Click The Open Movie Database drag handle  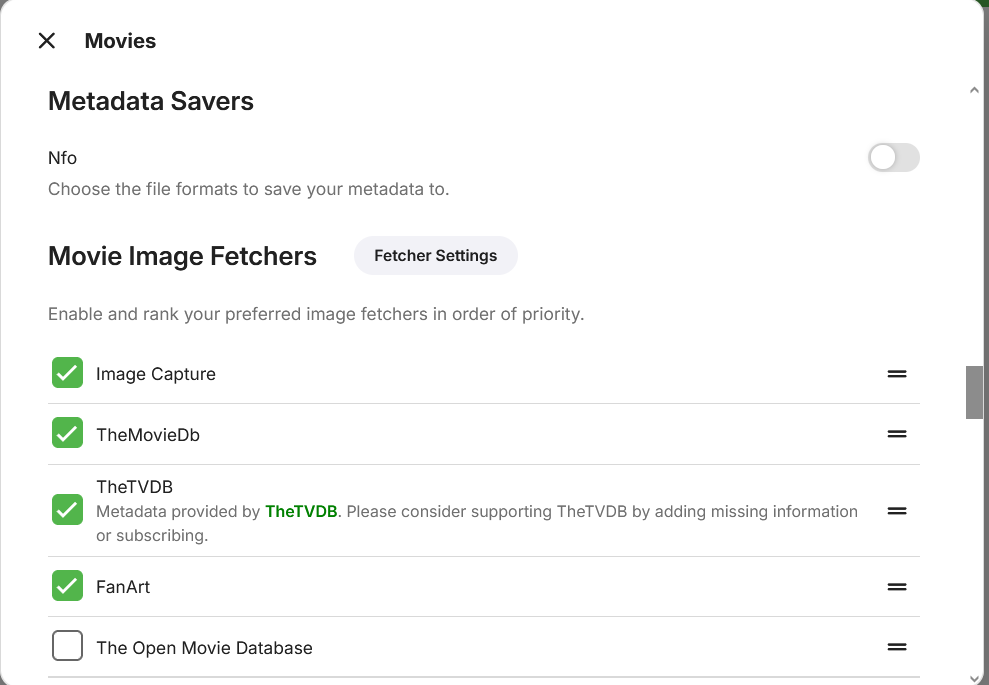pyautogui.click(x=897, y=647)
